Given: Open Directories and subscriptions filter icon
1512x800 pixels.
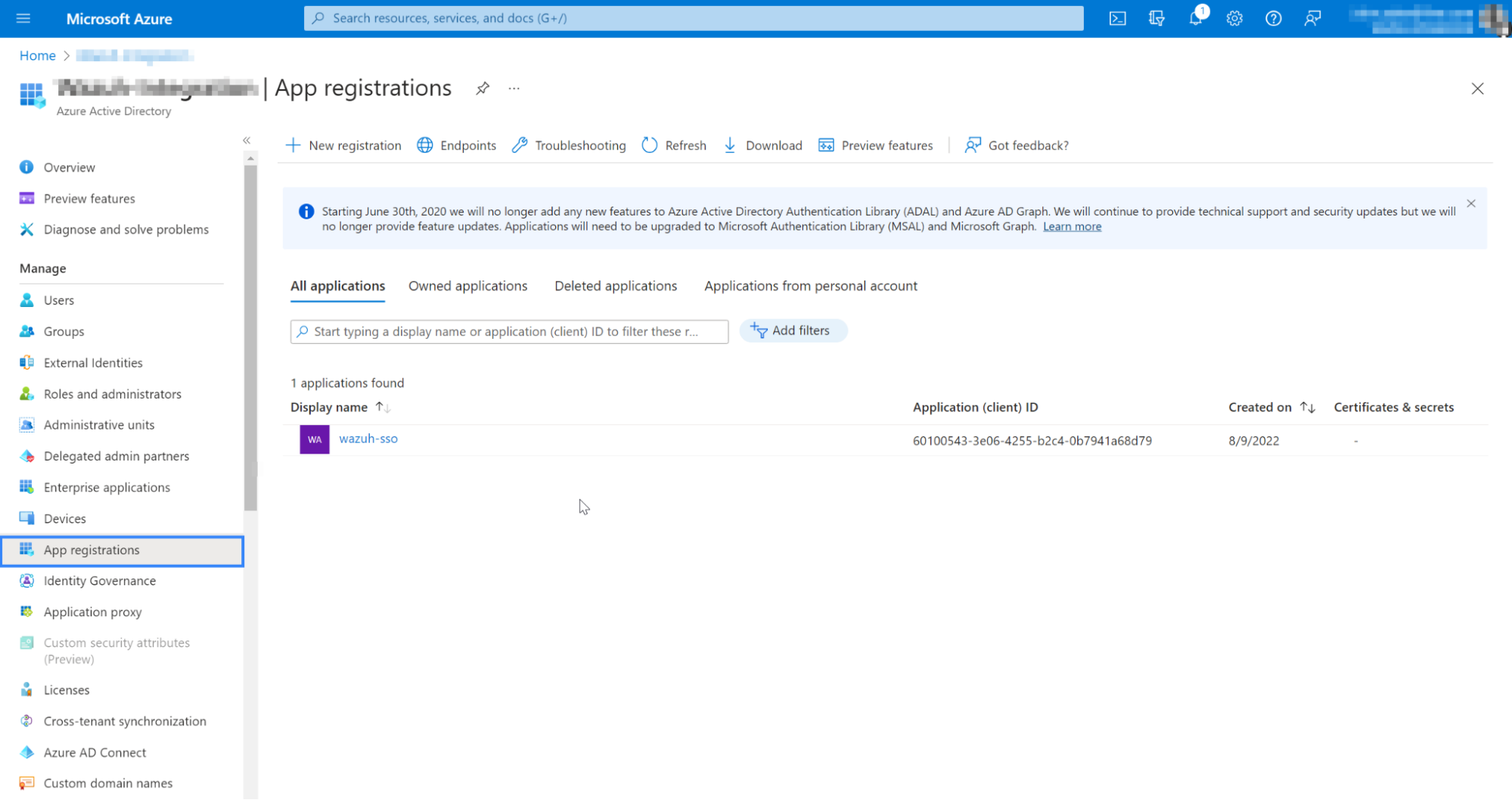Looking at the screenshot, I should [1157, 18].
